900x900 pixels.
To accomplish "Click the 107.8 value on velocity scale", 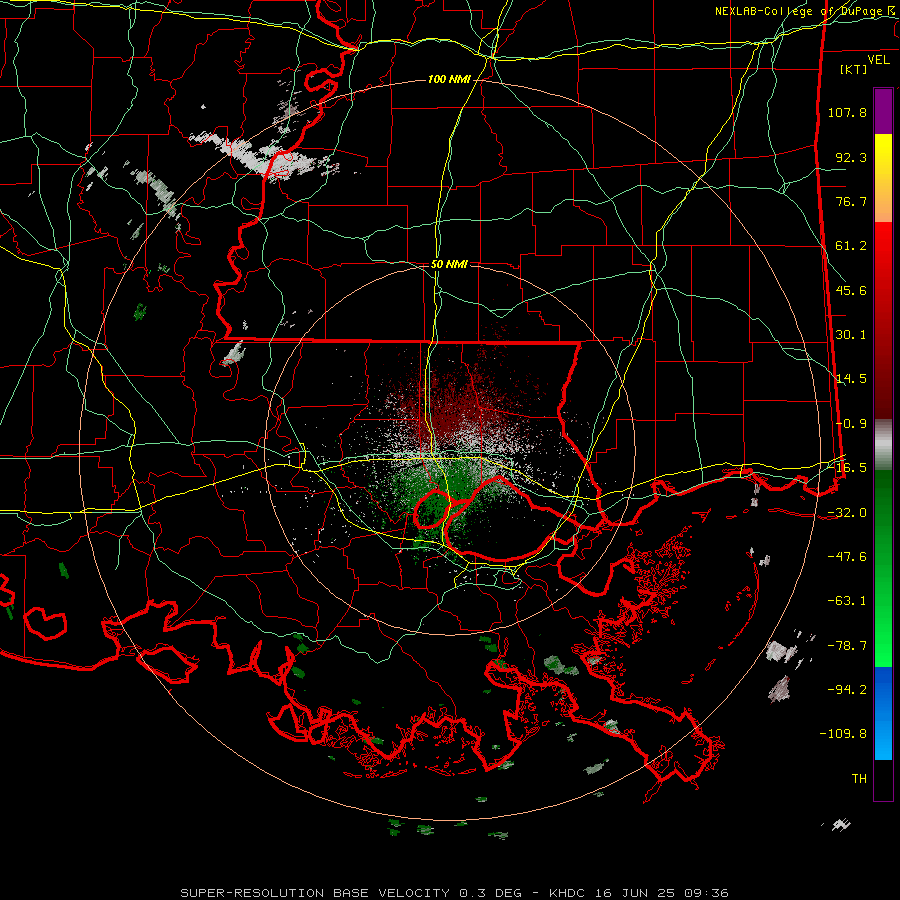I will coord(847,112).
